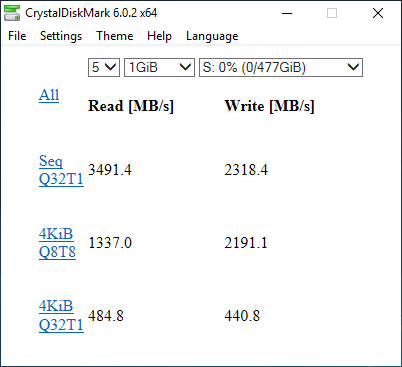
Task: Click the Seq read result 3491.4
Action: (x=110, y=170)
